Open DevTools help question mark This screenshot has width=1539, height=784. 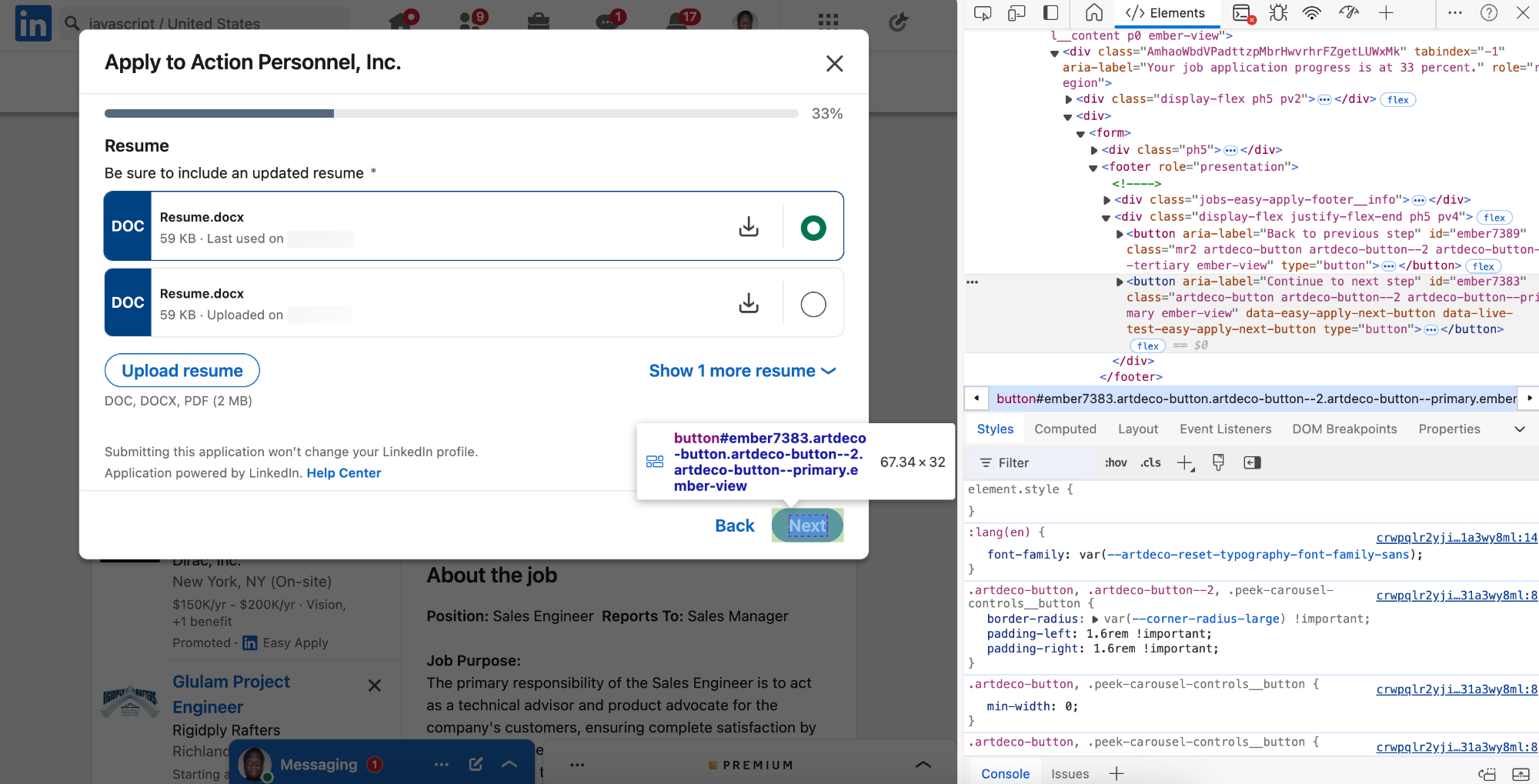[x=1489, y=13]
